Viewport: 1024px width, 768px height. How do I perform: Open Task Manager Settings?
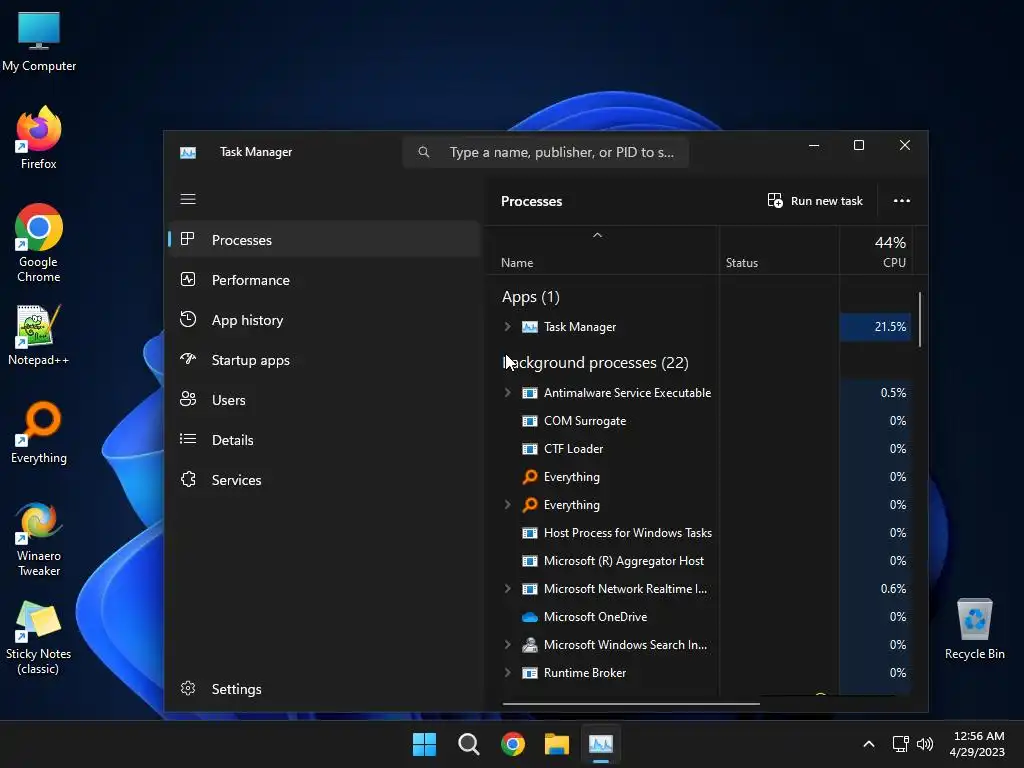(325, 689)
